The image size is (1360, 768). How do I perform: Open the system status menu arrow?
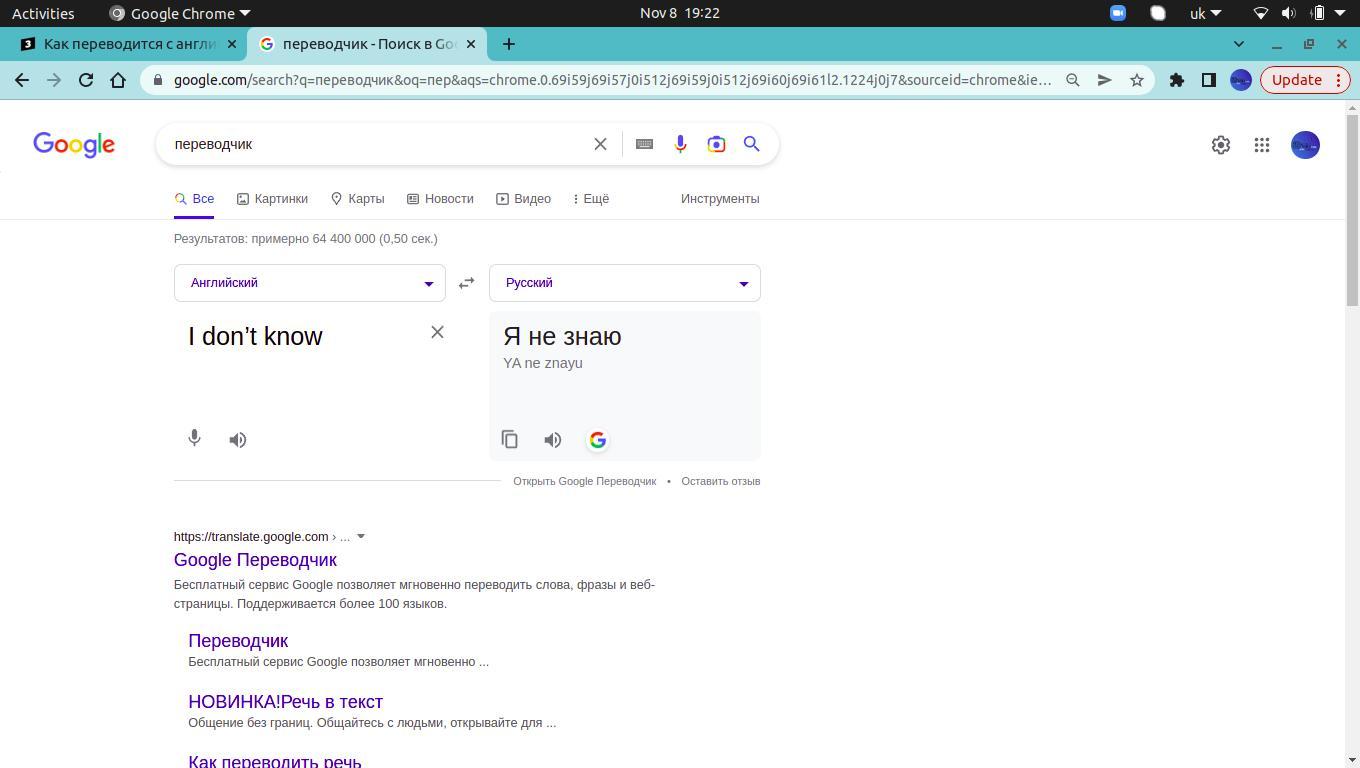[1340, 13]
